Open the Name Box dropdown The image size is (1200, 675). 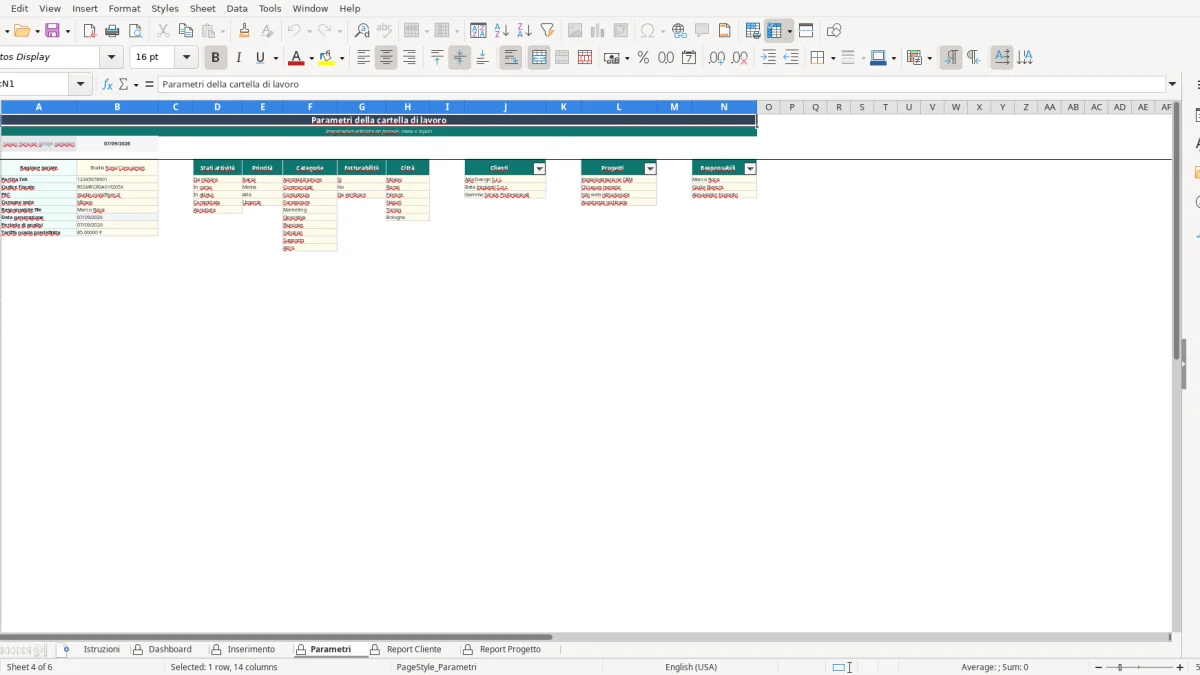pos(81,84)
